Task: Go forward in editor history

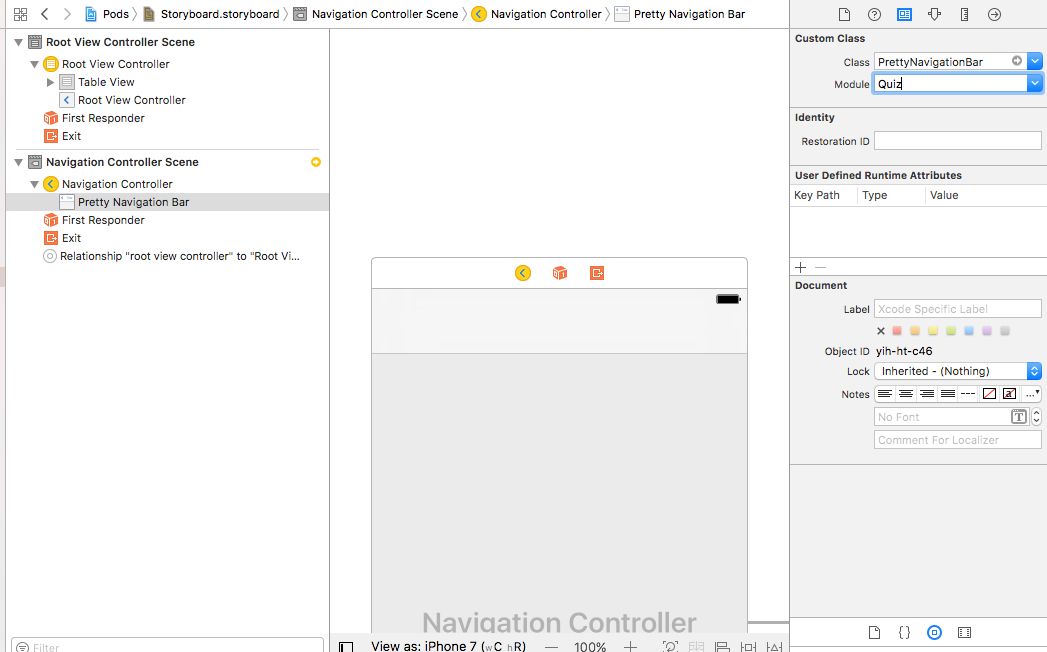Action: click(67, 14)
